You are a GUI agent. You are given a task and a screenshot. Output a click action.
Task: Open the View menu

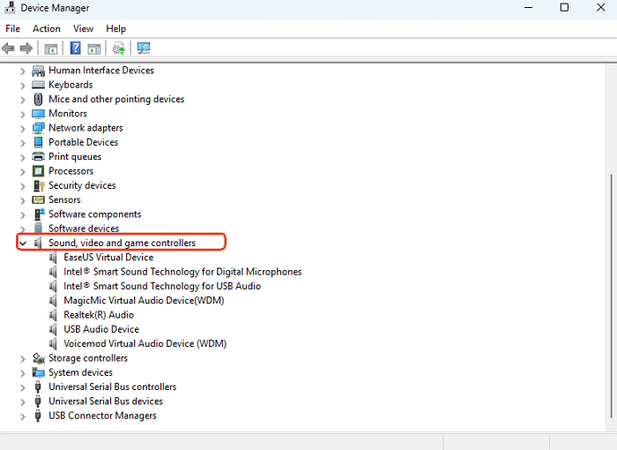[83, 29]
